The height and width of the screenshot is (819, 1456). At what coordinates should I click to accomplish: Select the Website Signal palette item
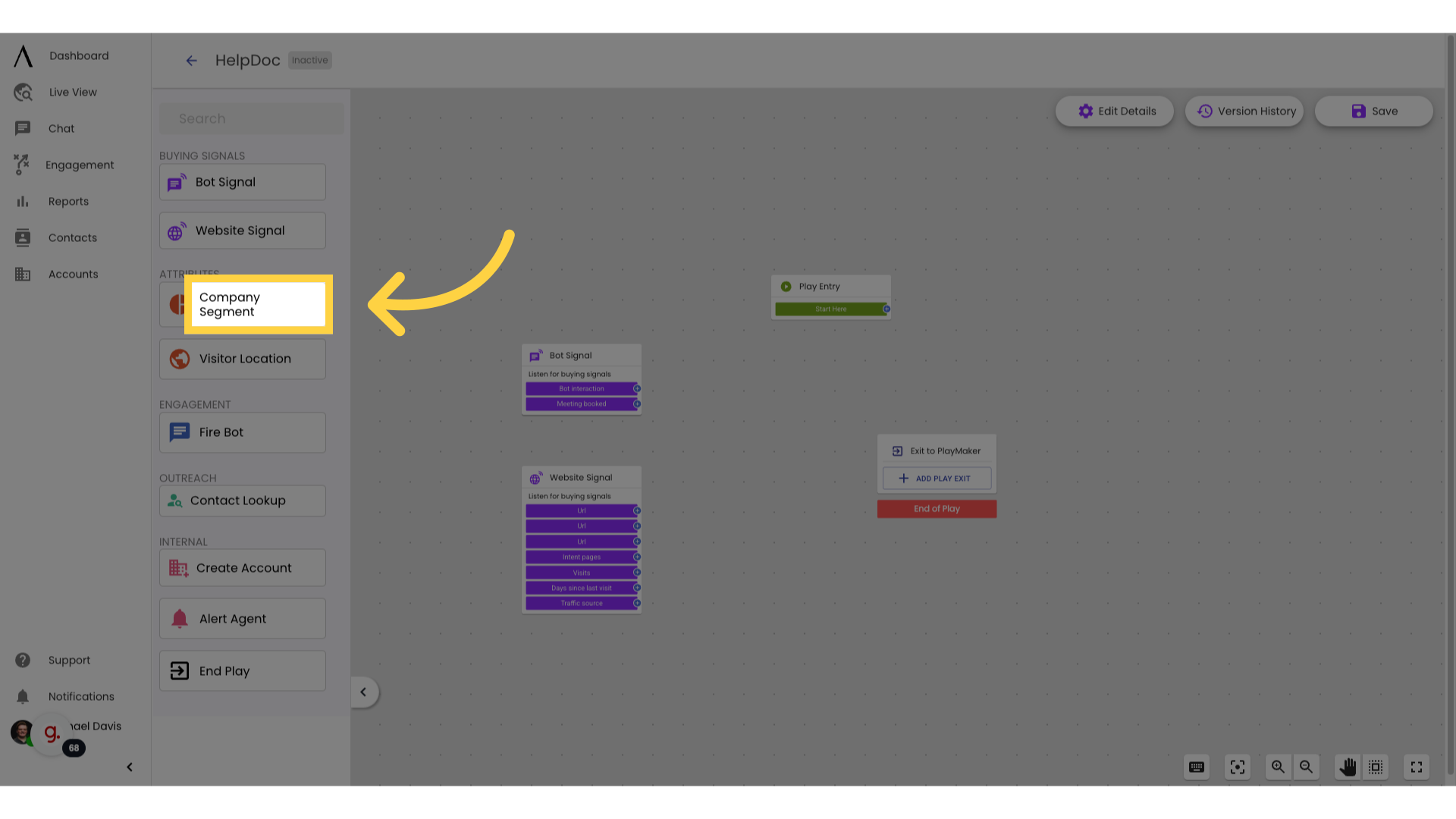243,231
